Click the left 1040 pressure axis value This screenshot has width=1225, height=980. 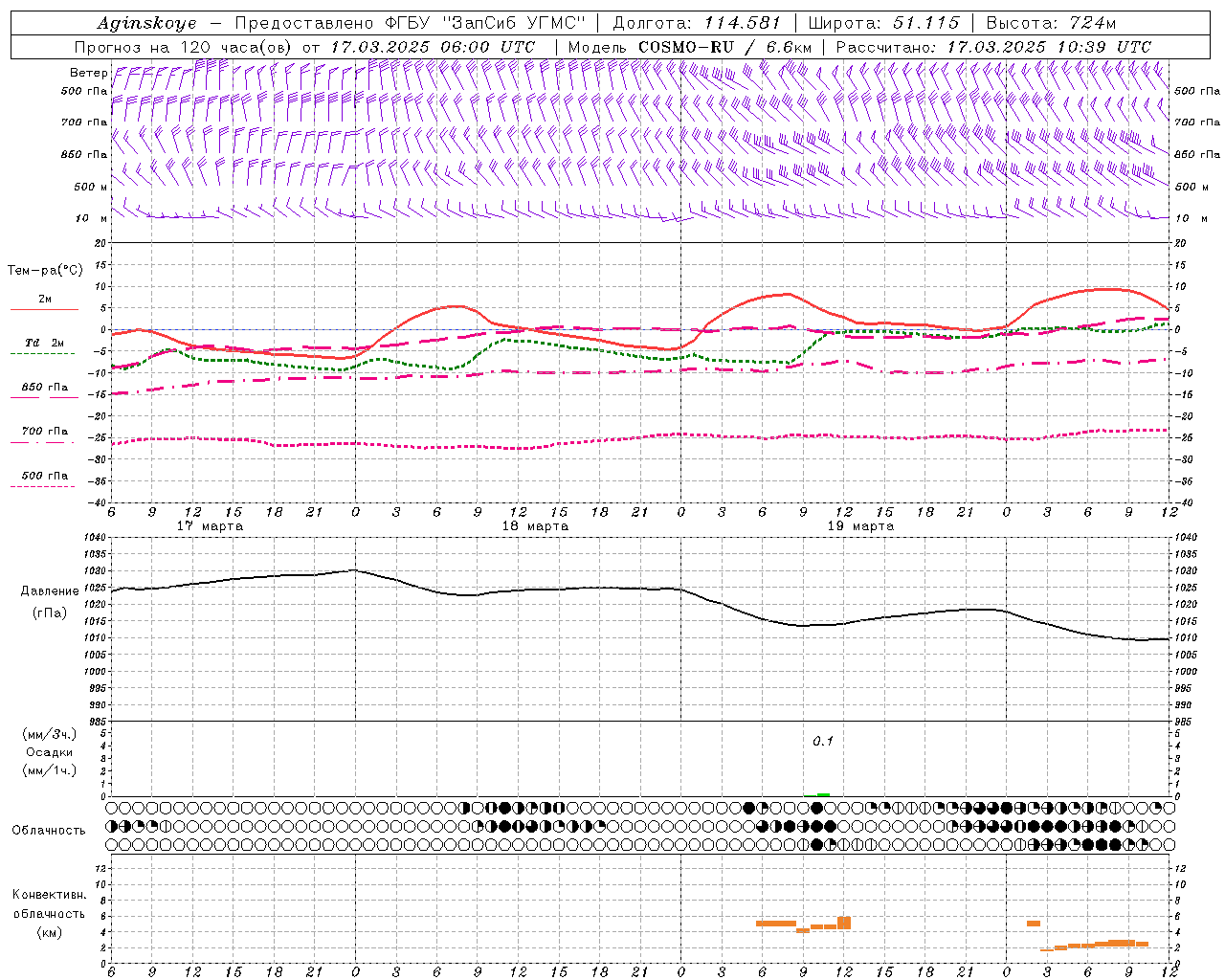[x=97, y=537]
